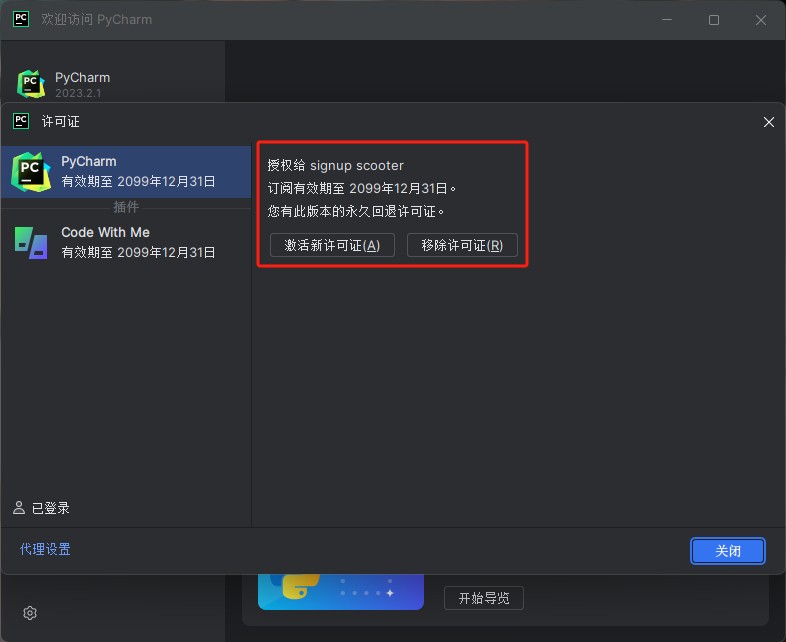
Task: Select the Code With Me license entry
Action: point(138,242)
